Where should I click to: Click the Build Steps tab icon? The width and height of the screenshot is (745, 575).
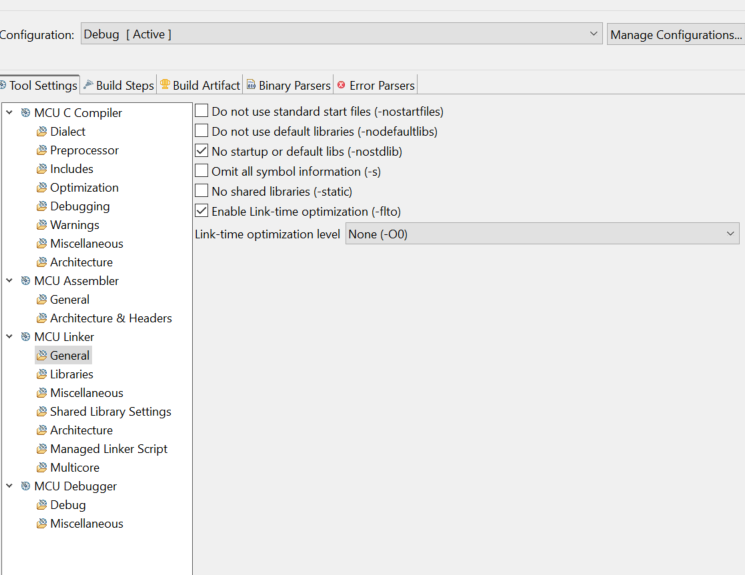tap(88, 85)
